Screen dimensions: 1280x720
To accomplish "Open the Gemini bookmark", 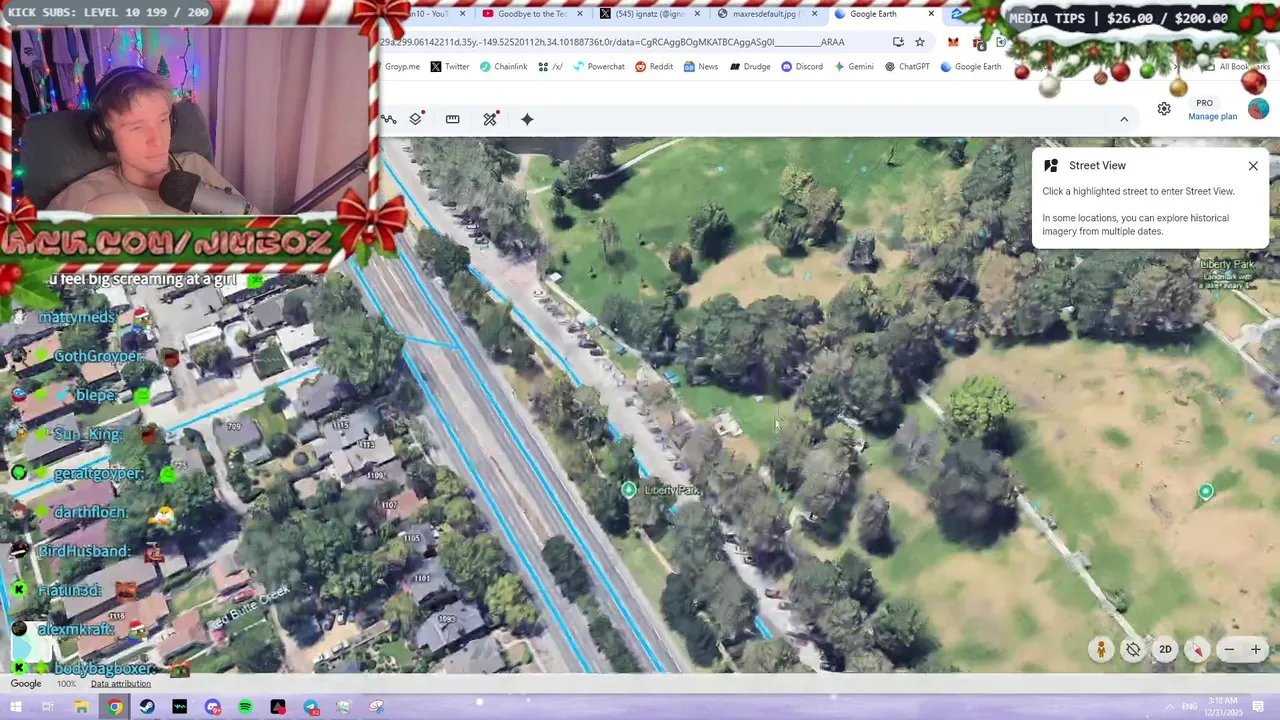I will tap(854, 67).
